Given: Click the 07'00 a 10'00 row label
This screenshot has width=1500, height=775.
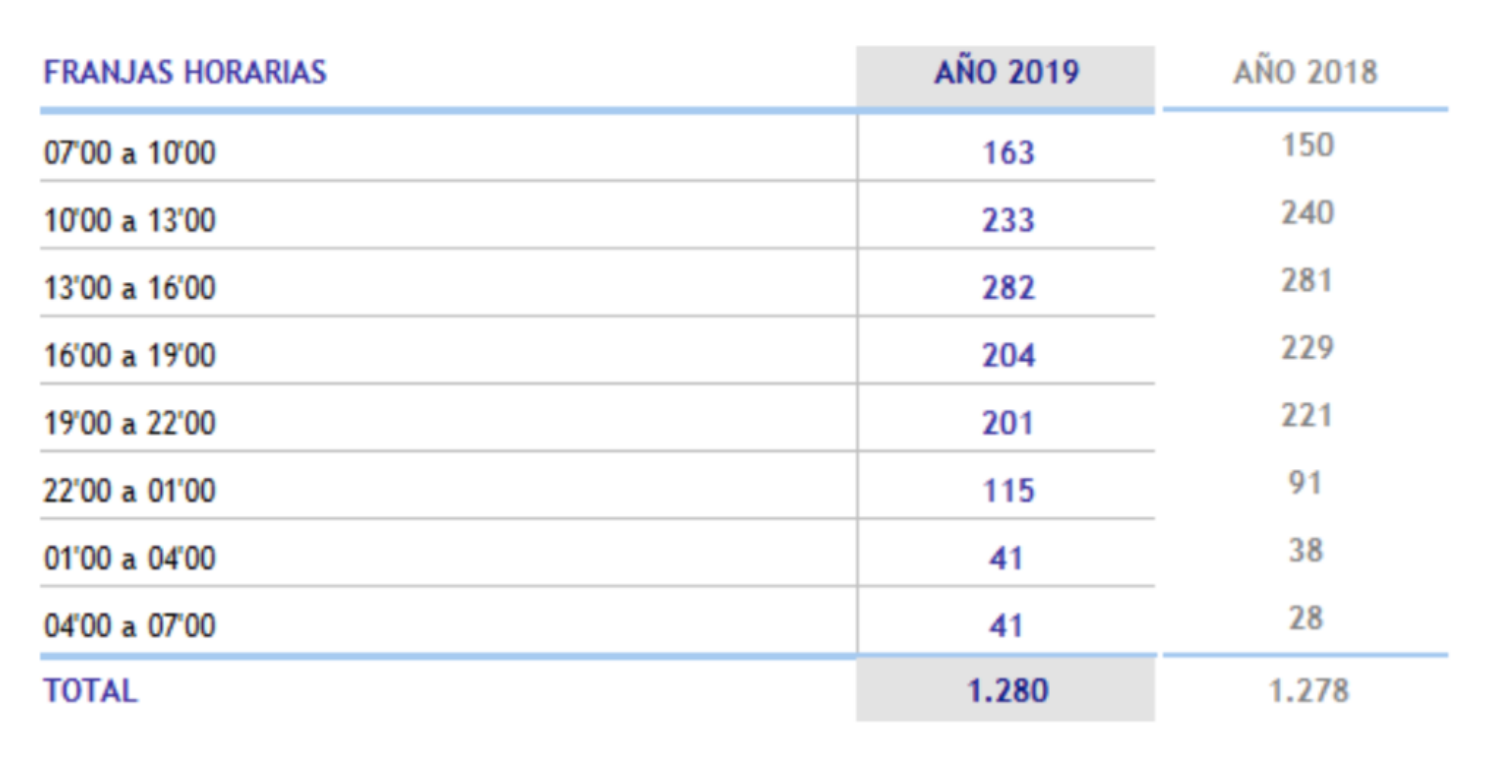Looking at the screenshot, I should [129, 153].
